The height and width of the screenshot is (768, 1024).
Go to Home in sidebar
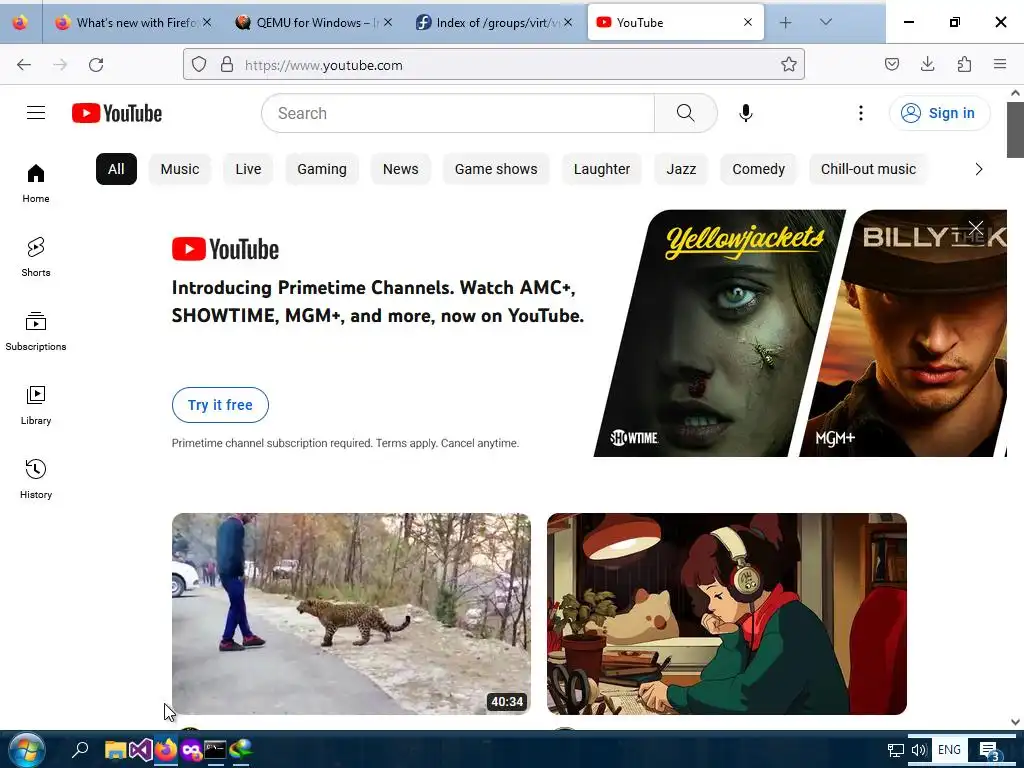(36, 183)
